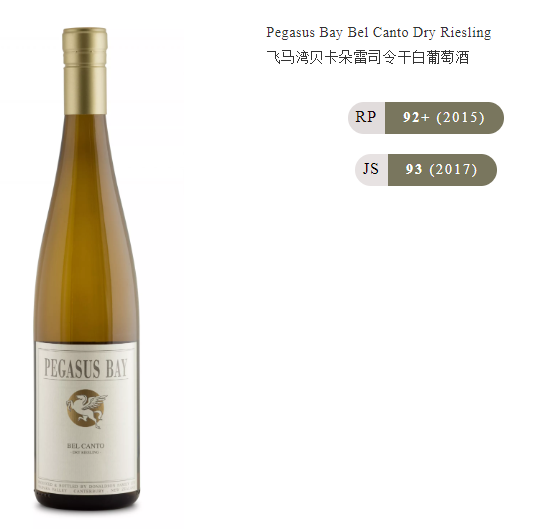Select the Chinese wine name text
548x531 pixels.
click(x=368, y=58)
